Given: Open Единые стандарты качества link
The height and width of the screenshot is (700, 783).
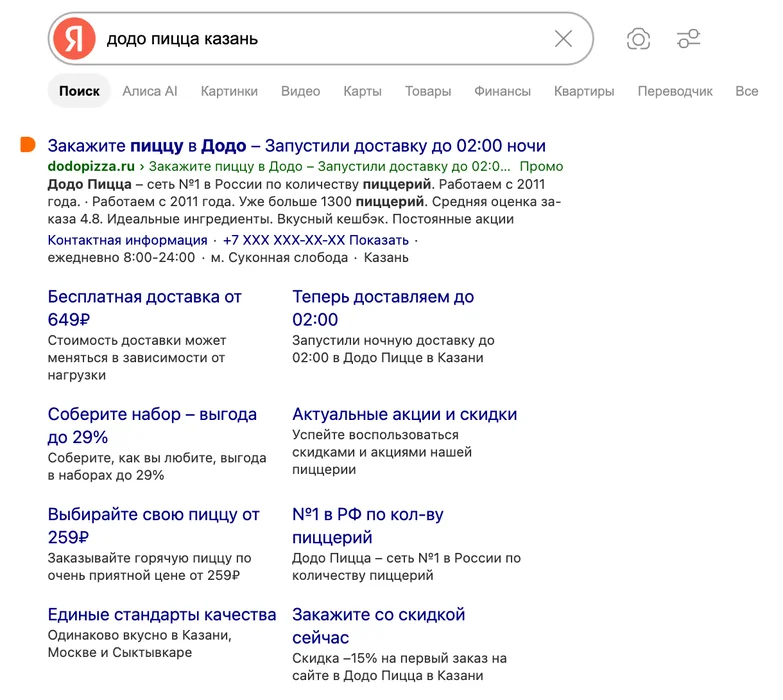Looking at the screenshot, I should [162, 614].
